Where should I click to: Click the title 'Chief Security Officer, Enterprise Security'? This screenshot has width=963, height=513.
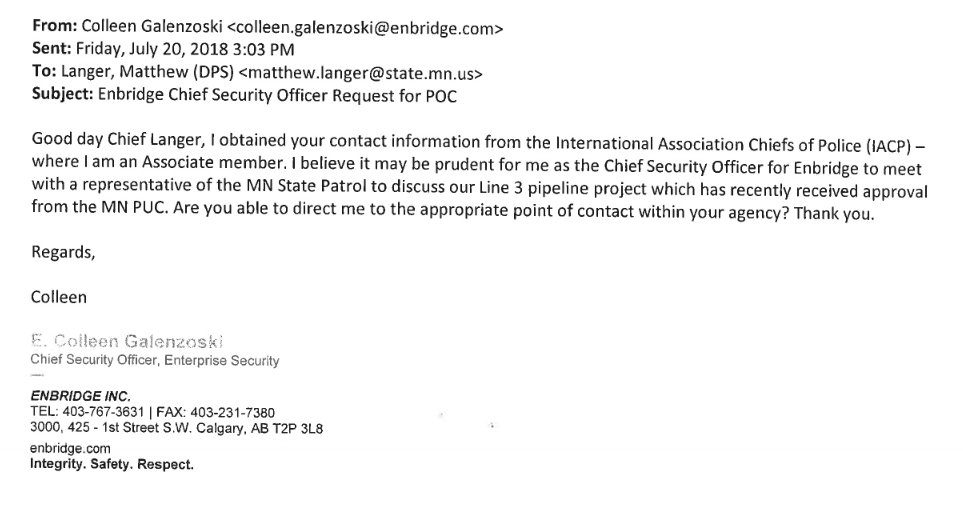click(154, 360)
